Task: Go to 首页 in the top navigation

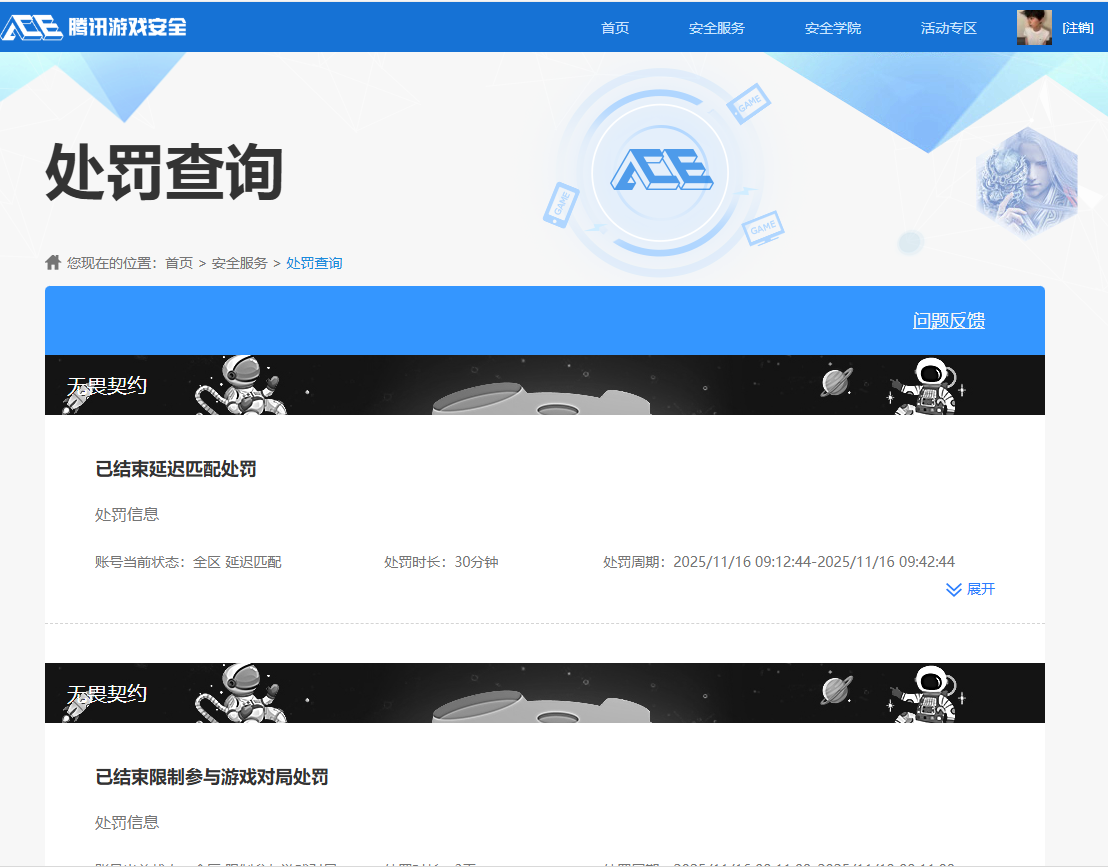Action: point(615,28)
